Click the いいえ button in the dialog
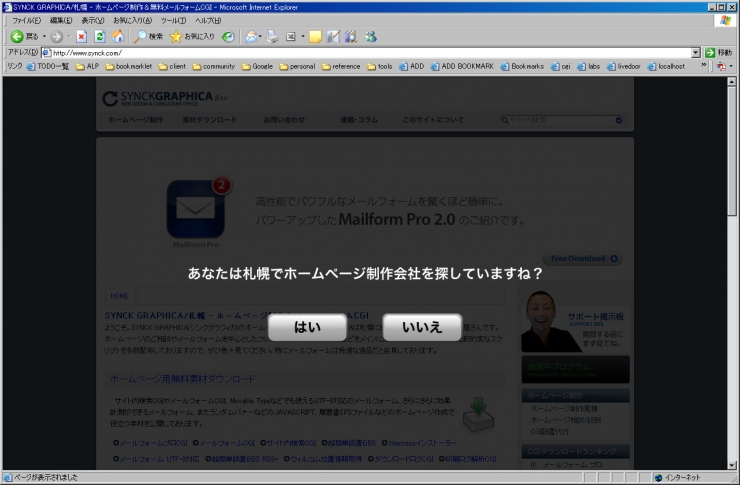Viewport: 740px width, 485px height. coord(422,327)
